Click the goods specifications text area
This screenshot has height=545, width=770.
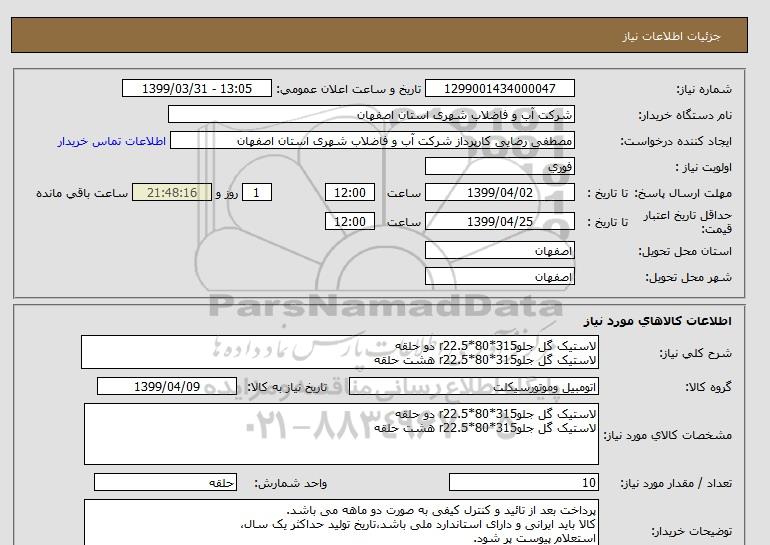point(341,434)
